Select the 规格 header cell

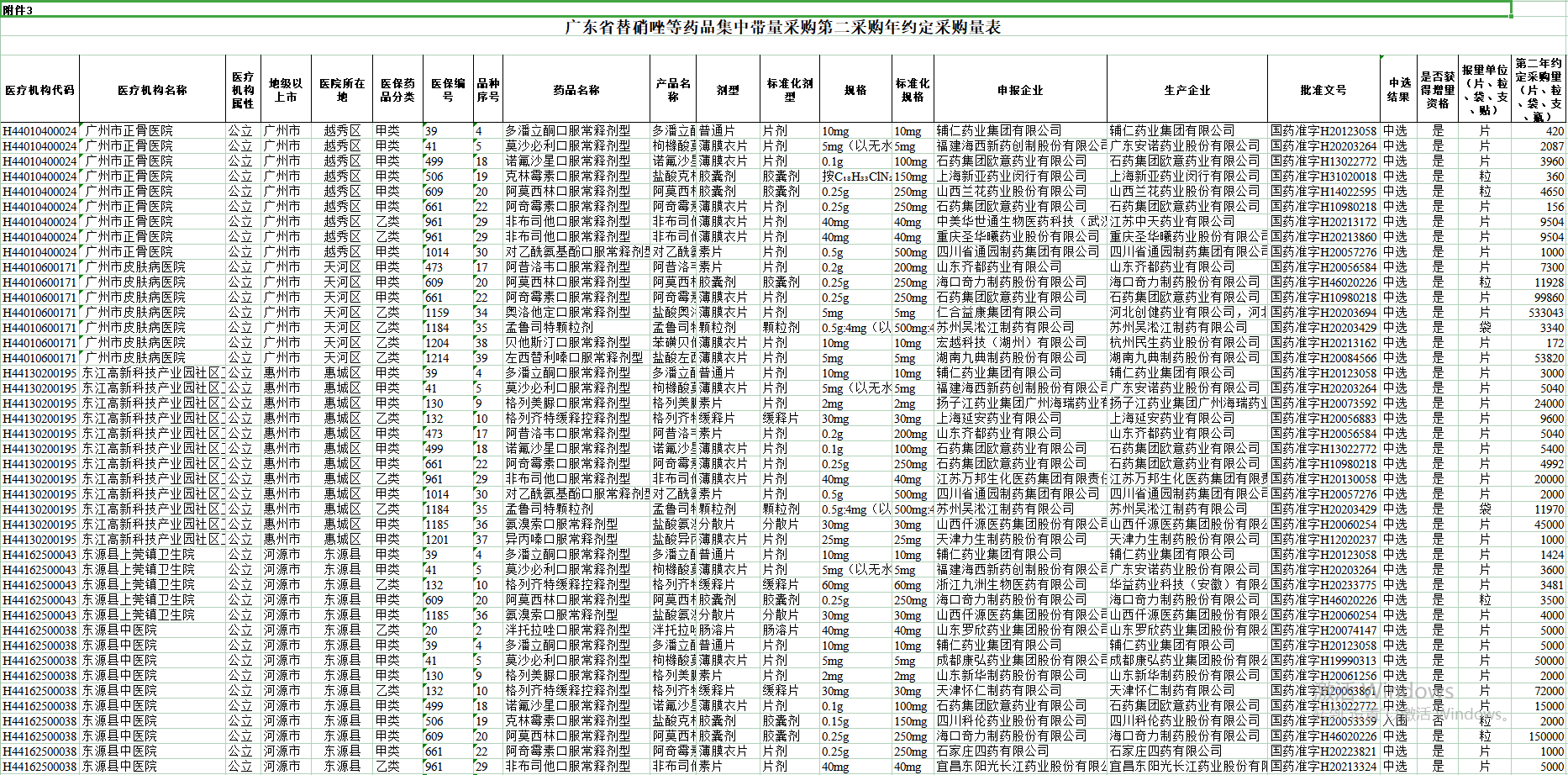(x=855, y=90)
